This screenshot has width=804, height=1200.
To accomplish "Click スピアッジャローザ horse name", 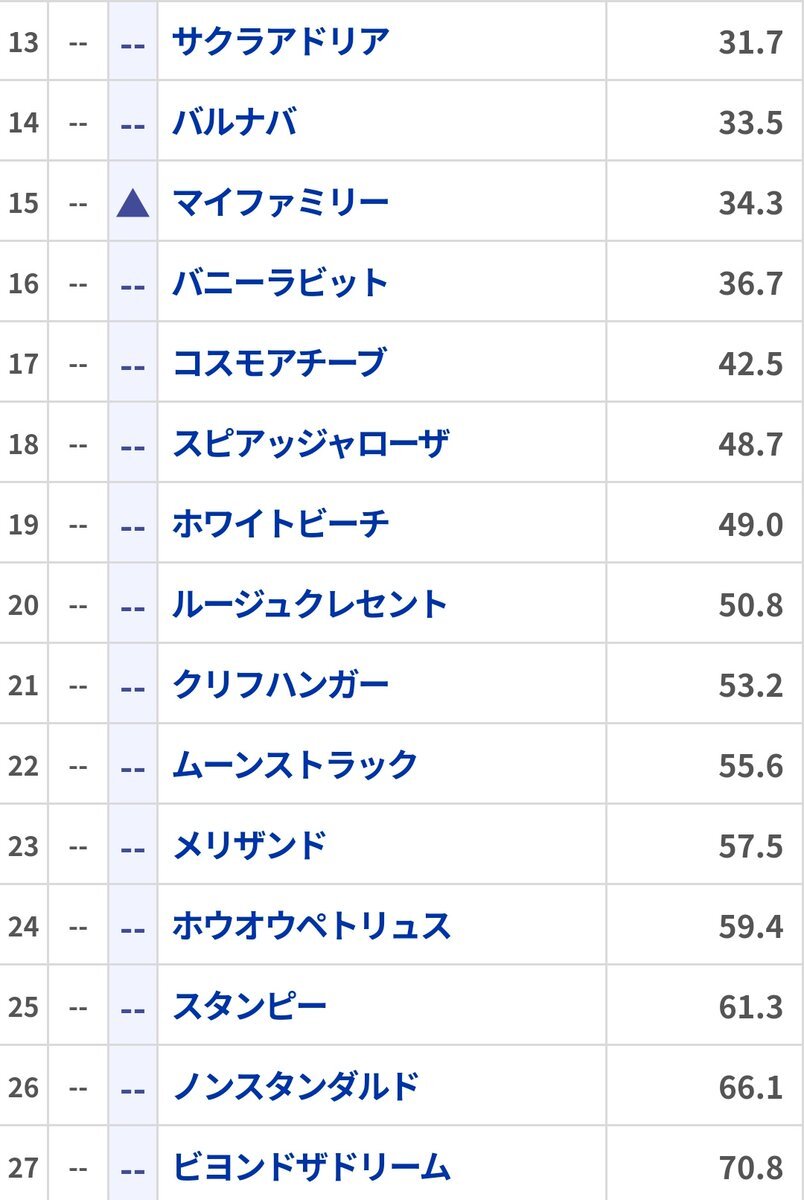I will [310, 444].
